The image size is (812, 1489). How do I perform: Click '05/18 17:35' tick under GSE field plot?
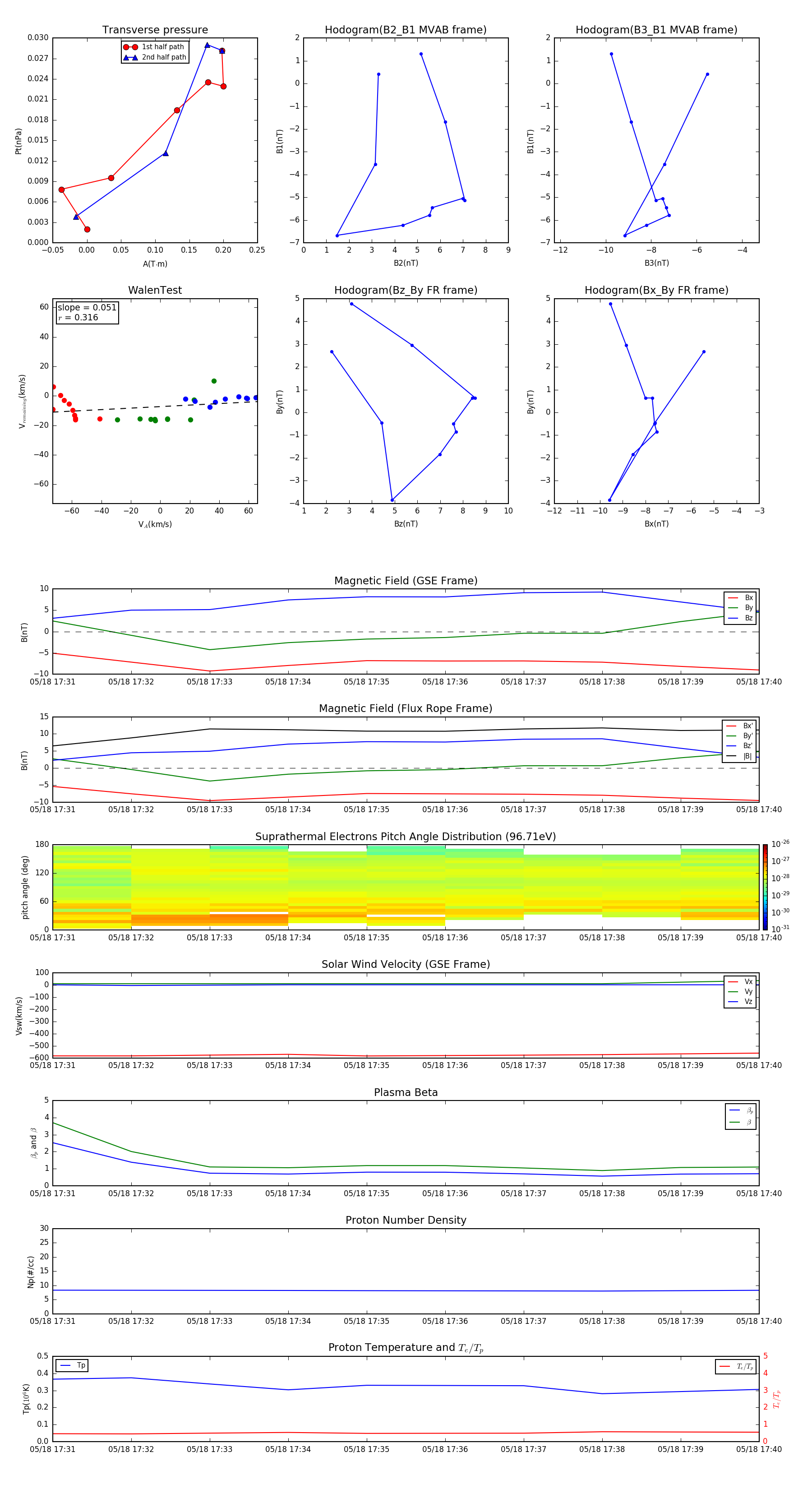366,682
